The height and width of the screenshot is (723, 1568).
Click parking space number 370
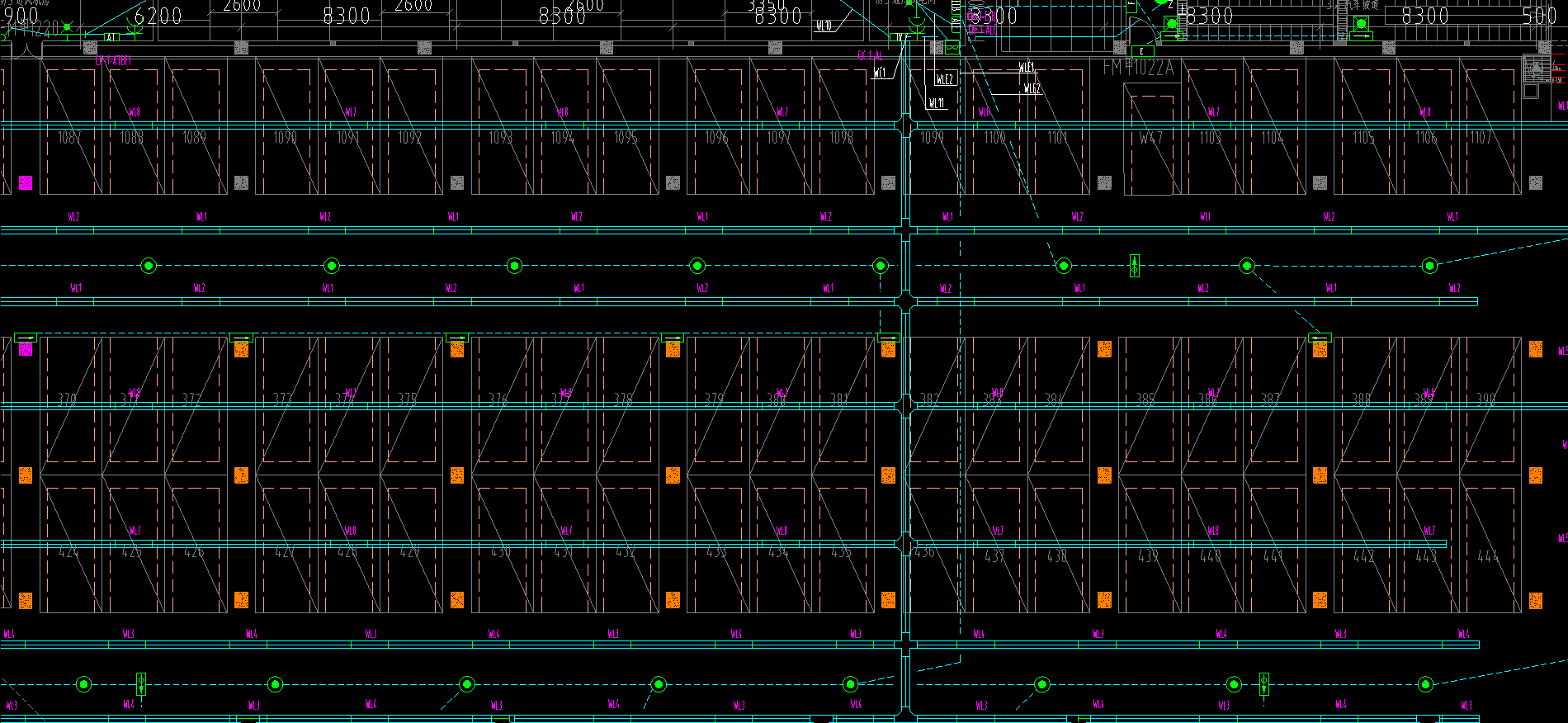click(x=67, y=399)
